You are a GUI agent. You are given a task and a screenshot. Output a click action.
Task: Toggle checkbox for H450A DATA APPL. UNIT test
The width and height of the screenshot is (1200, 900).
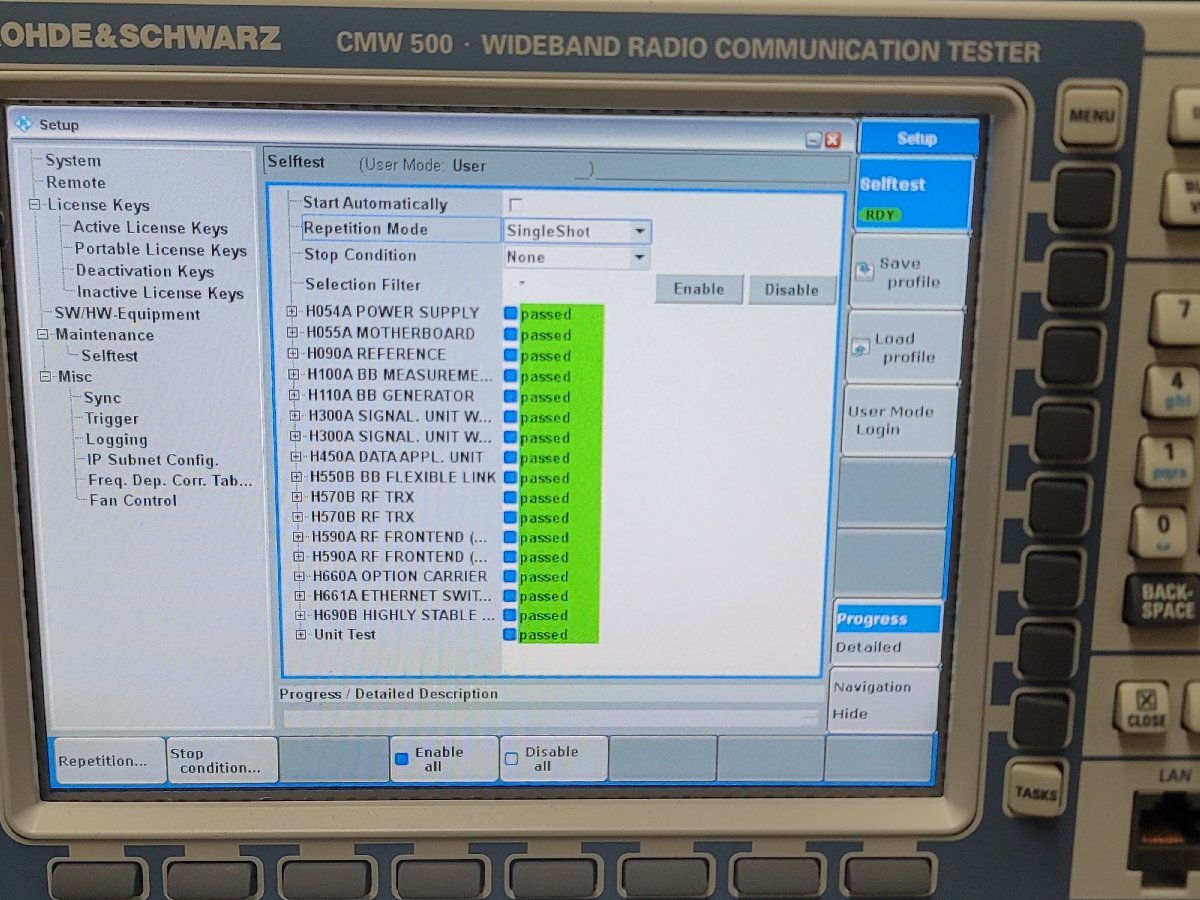click(x=511, y=458)
